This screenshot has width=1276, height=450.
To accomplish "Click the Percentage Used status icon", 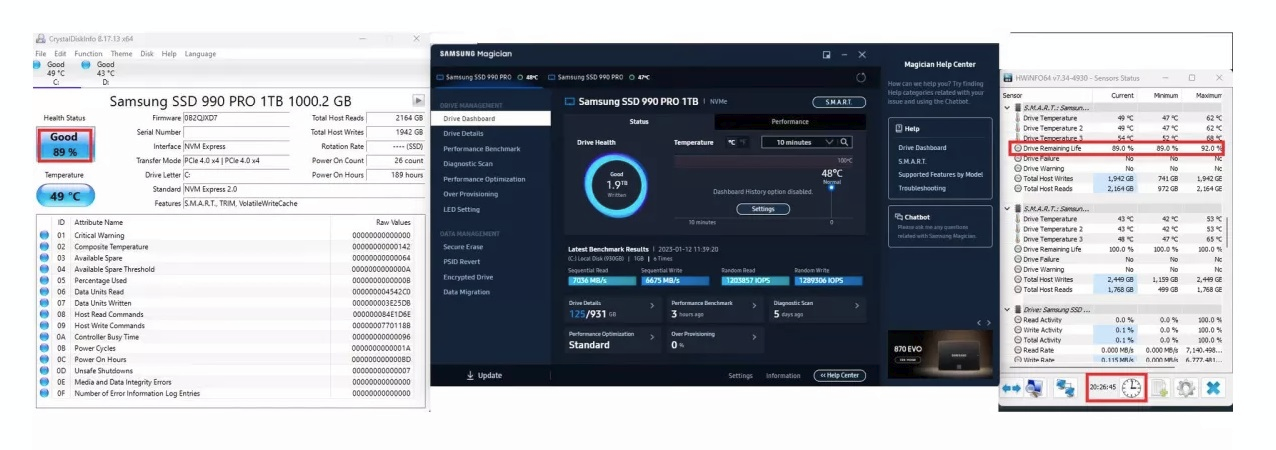I will 44,280.
